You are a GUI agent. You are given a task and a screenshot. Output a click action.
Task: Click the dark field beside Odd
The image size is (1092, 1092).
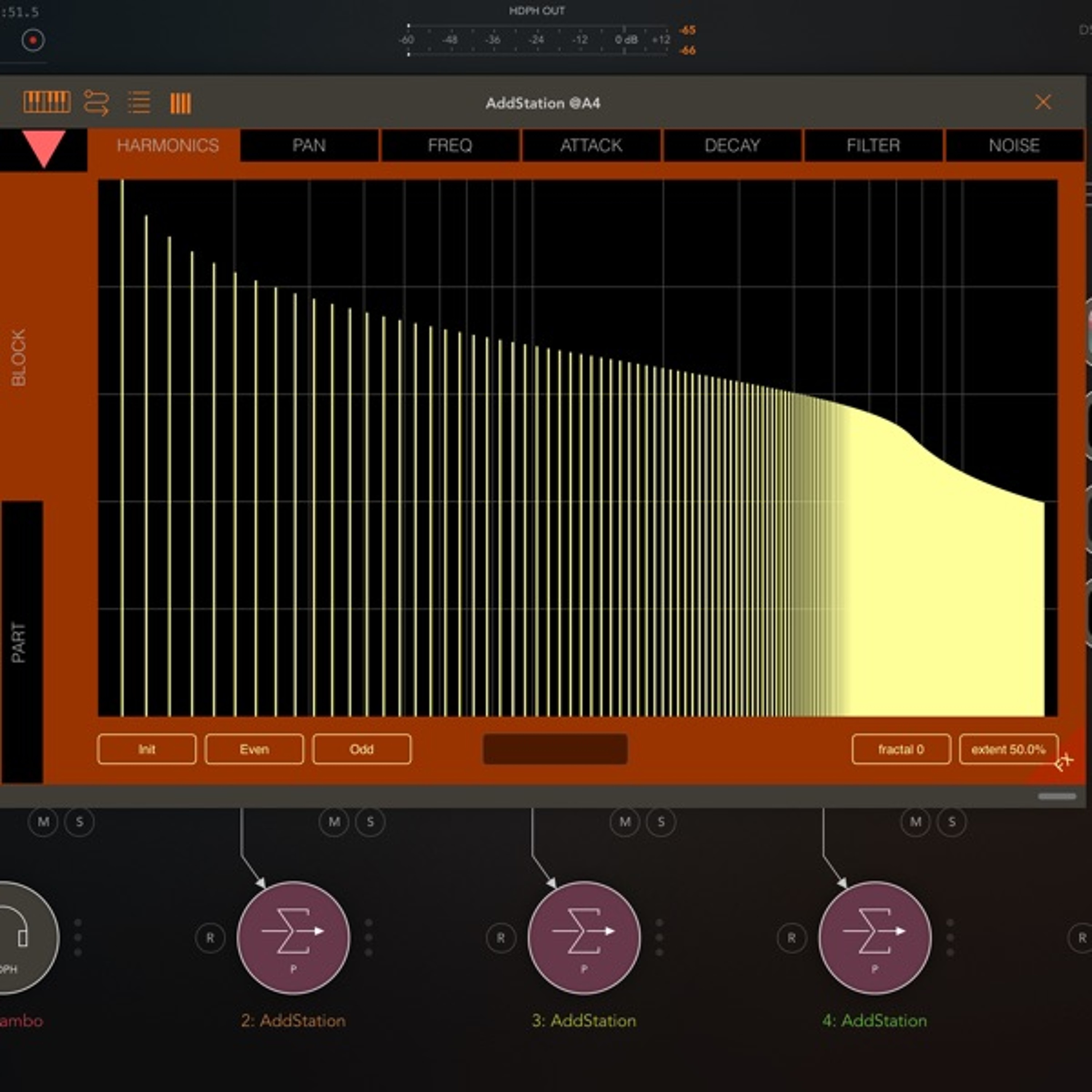point(555,749)
